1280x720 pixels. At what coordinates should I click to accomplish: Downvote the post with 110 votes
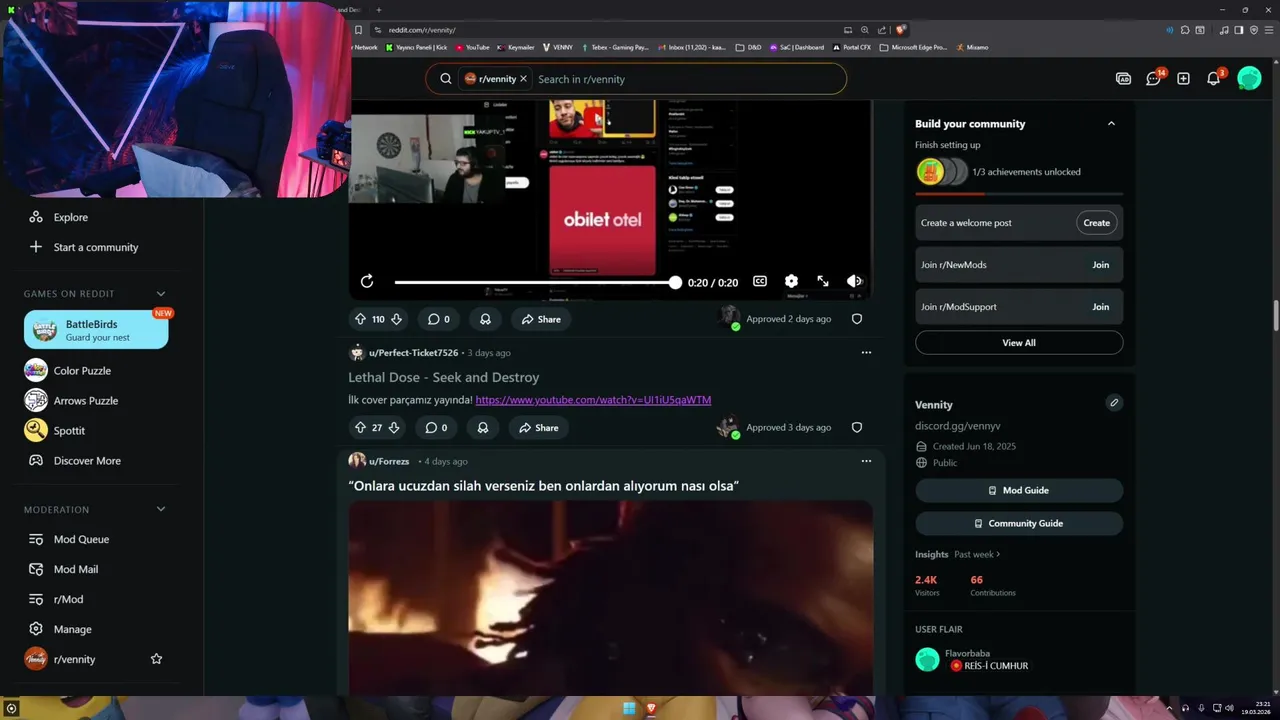396,319
